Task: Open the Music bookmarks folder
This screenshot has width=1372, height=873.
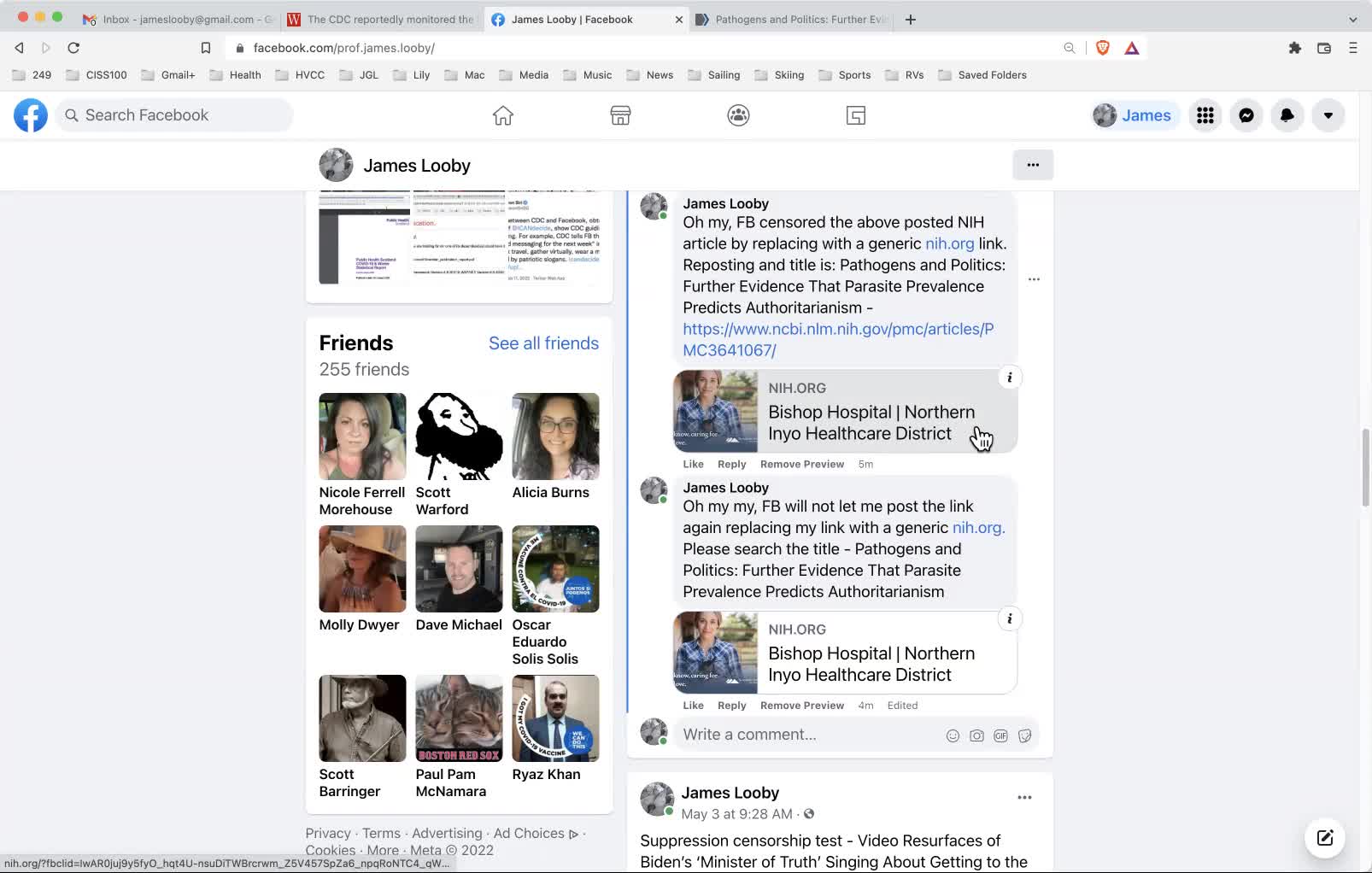Action: (x=588, y=75)
